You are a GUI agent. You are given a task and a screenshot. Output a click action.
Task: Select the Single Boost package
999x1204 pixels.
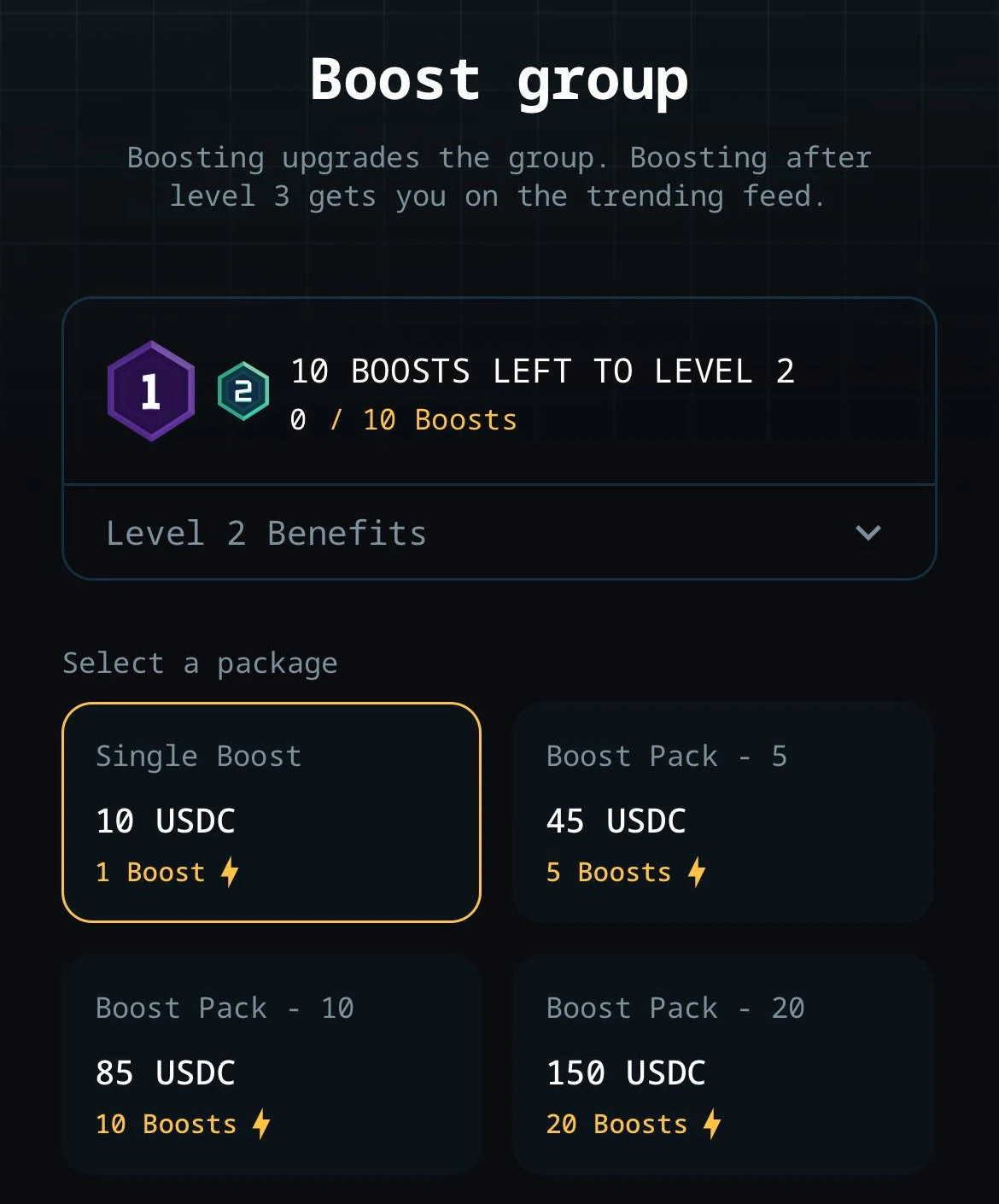click(272, 811)
